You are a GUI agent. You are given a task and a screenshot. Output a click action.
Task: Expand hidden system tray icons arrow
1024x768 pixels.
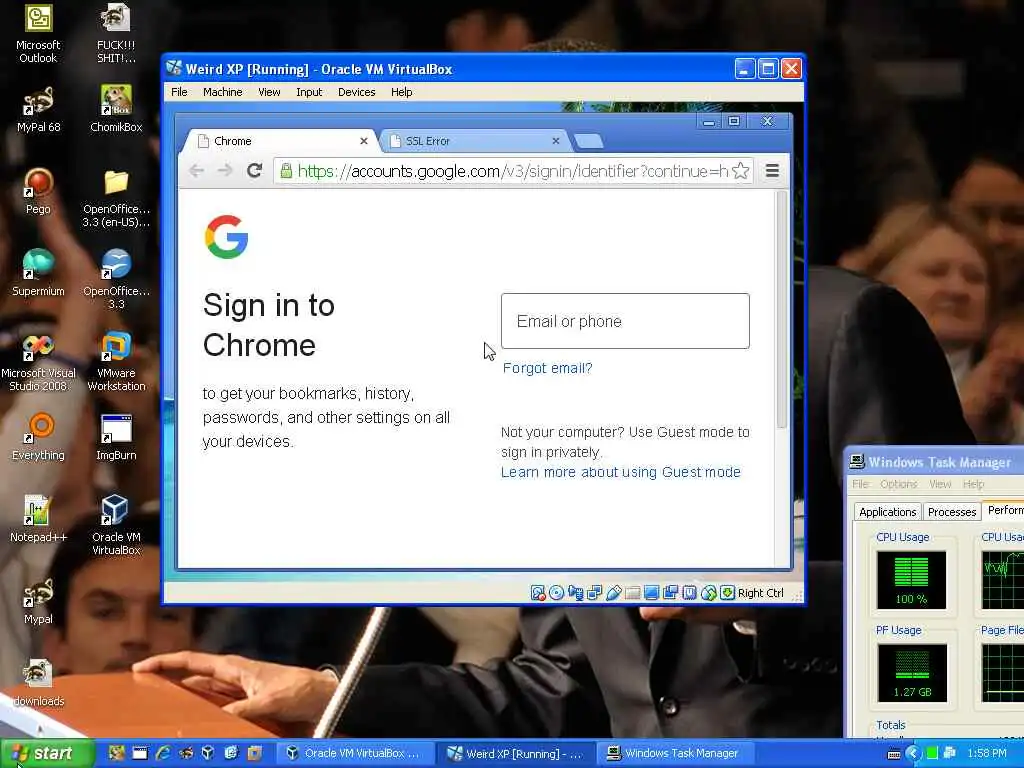tap(913, 754)
